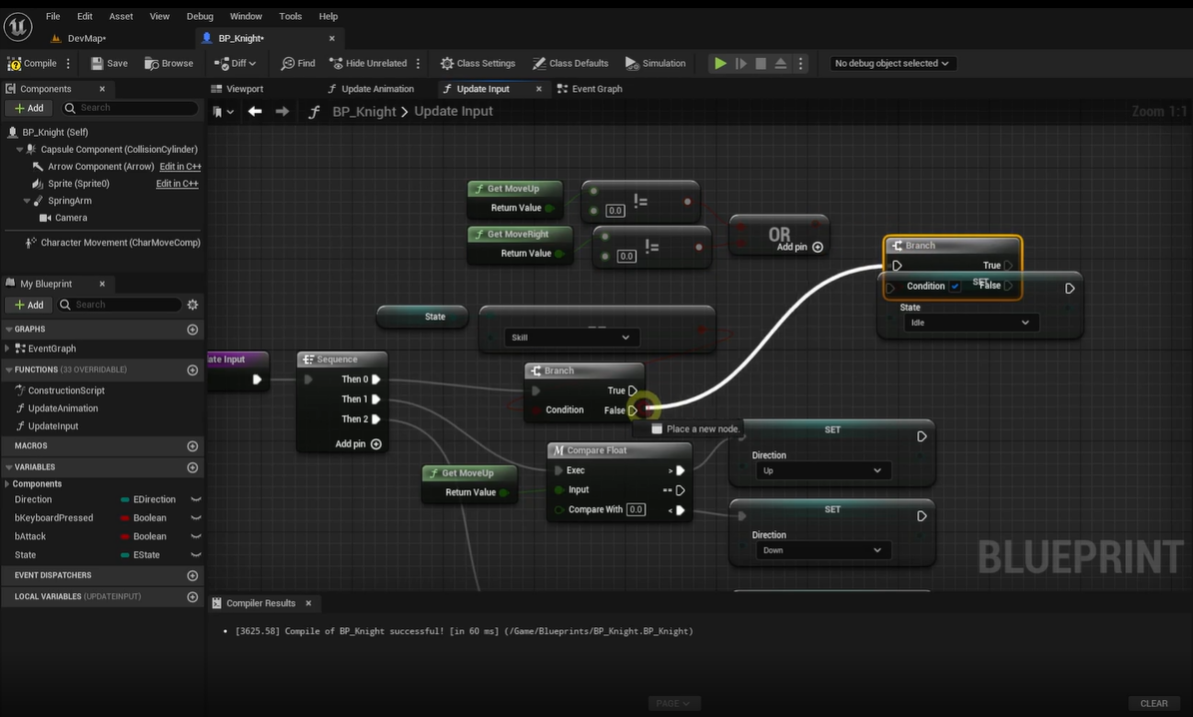The width and height of the screenshot is (1193, 717).
Task: Save the blueprint asset
Action: click(x=107, y=63)
